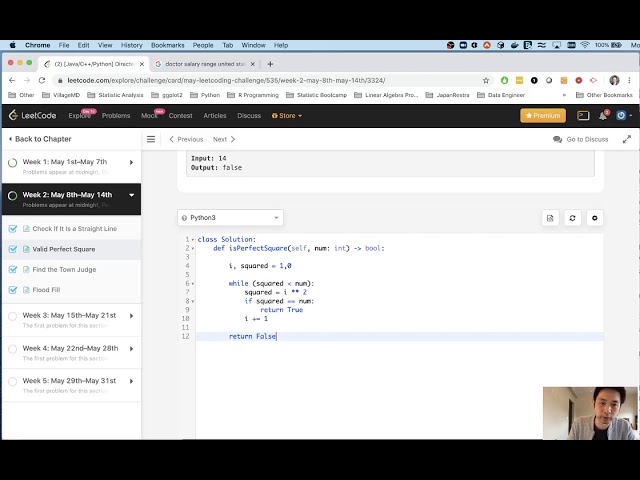This screenshot has height=480, width=640.
Task: Go Back to Chapter
Action: tap(40, 139)
